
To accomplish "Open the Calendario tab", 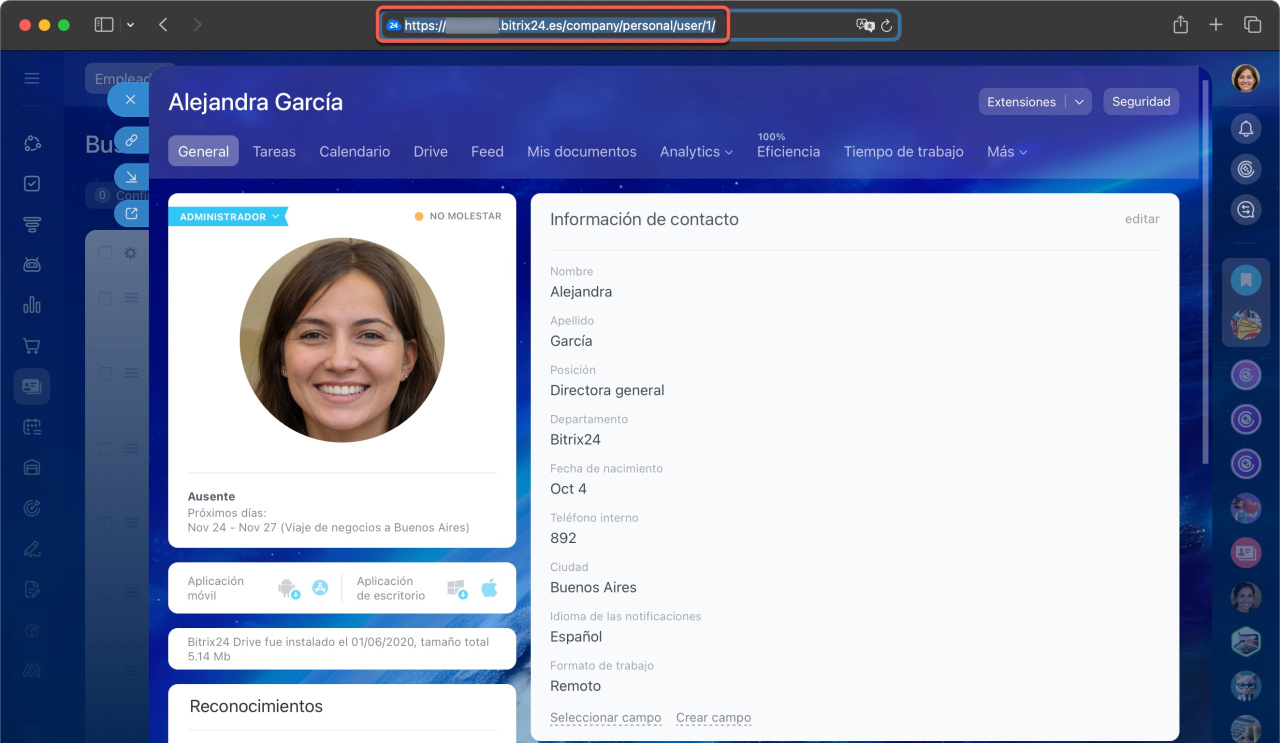I will (x=354, y=152).
